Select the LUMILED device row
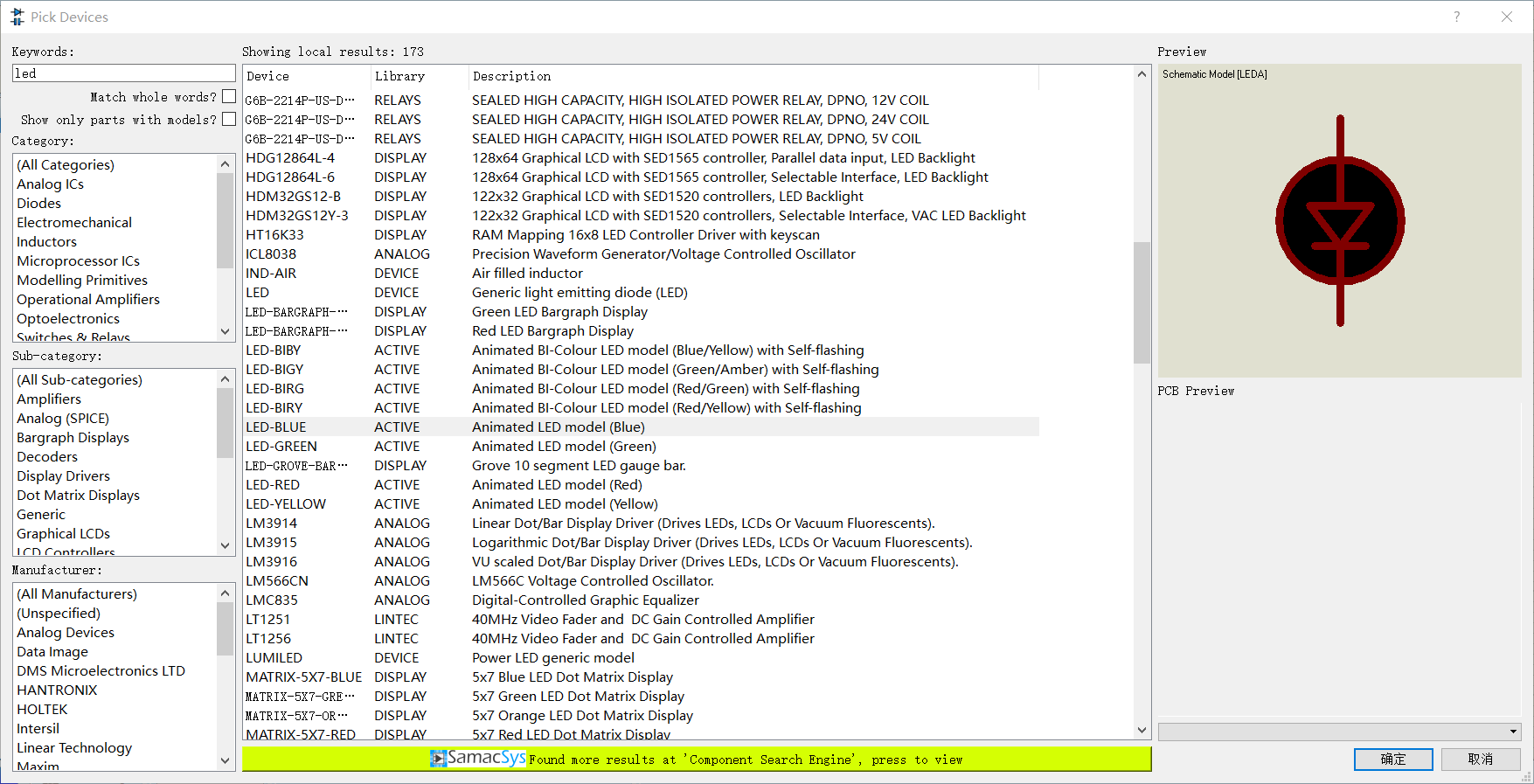Viewport: 1534px width, 784px height. point(642,657)
